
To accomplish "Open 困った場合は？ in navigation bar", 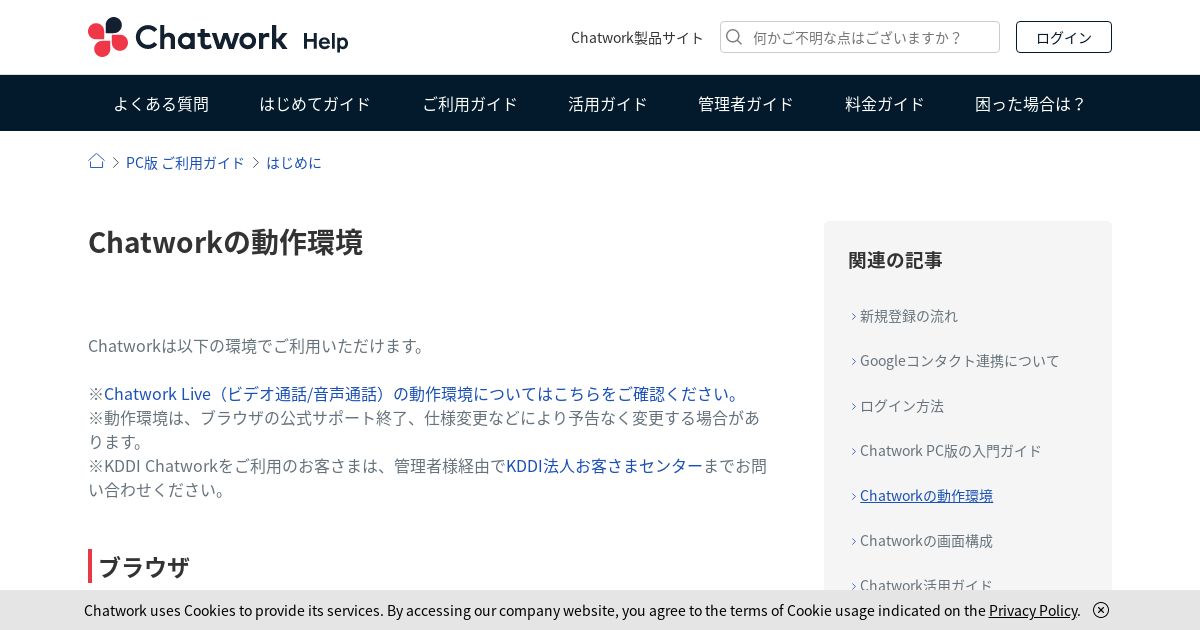I will (x=1031, y=103).
